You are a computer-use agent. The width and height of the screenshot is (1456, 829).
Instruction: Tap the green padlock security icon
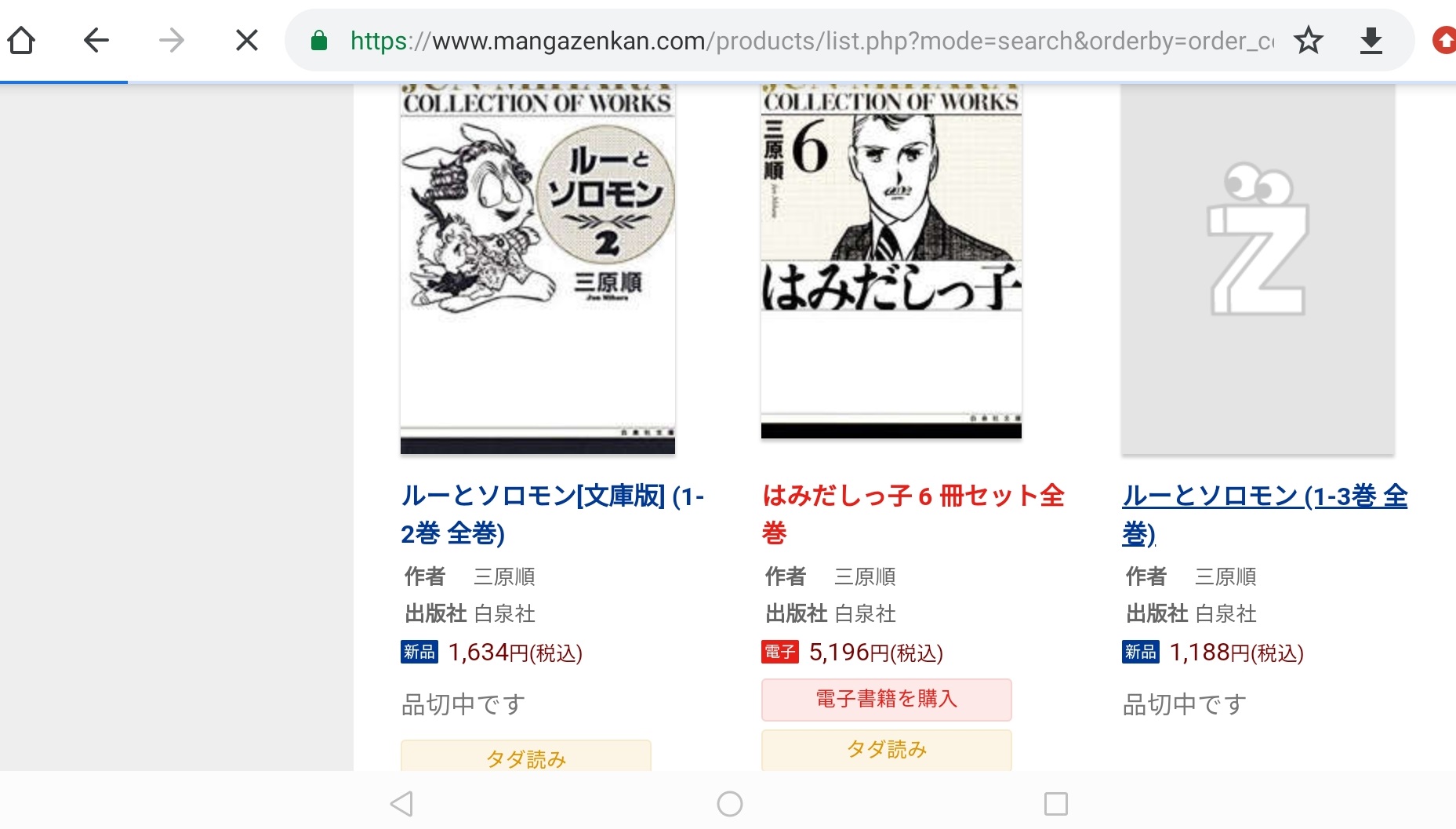click(319, 41)
